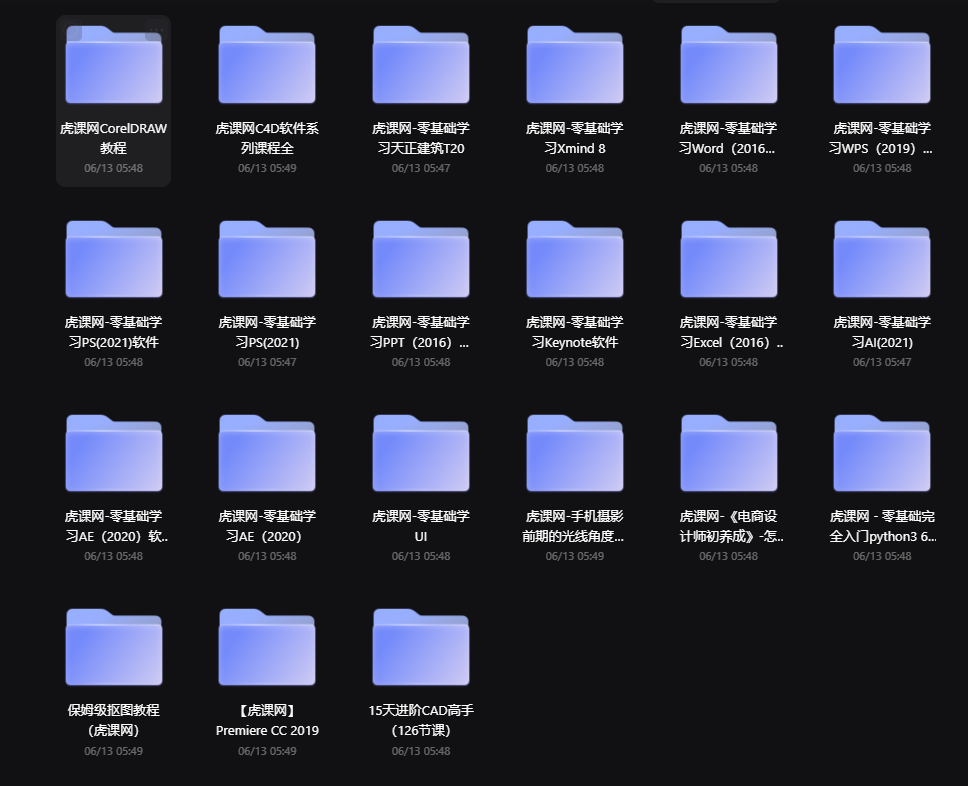Open the three-dot menu on CorelDRAW教程 folder
The image size is (968, 786).
point(155,30)
